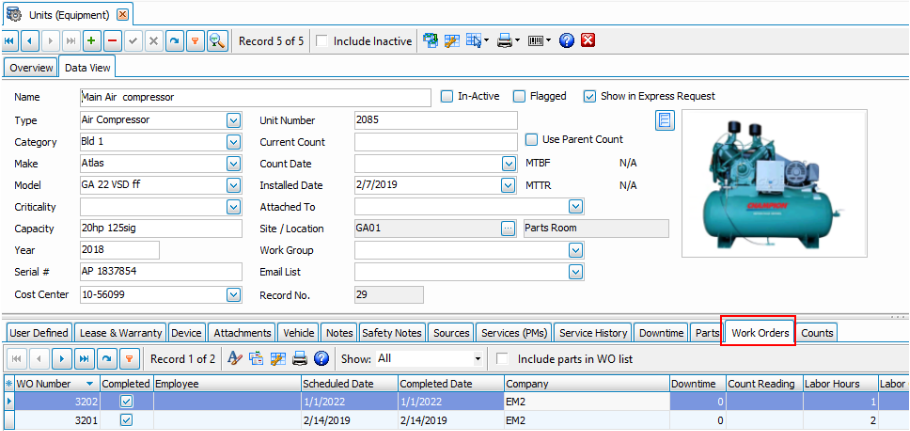Filter the work orders list with funnel

[129, 359]
